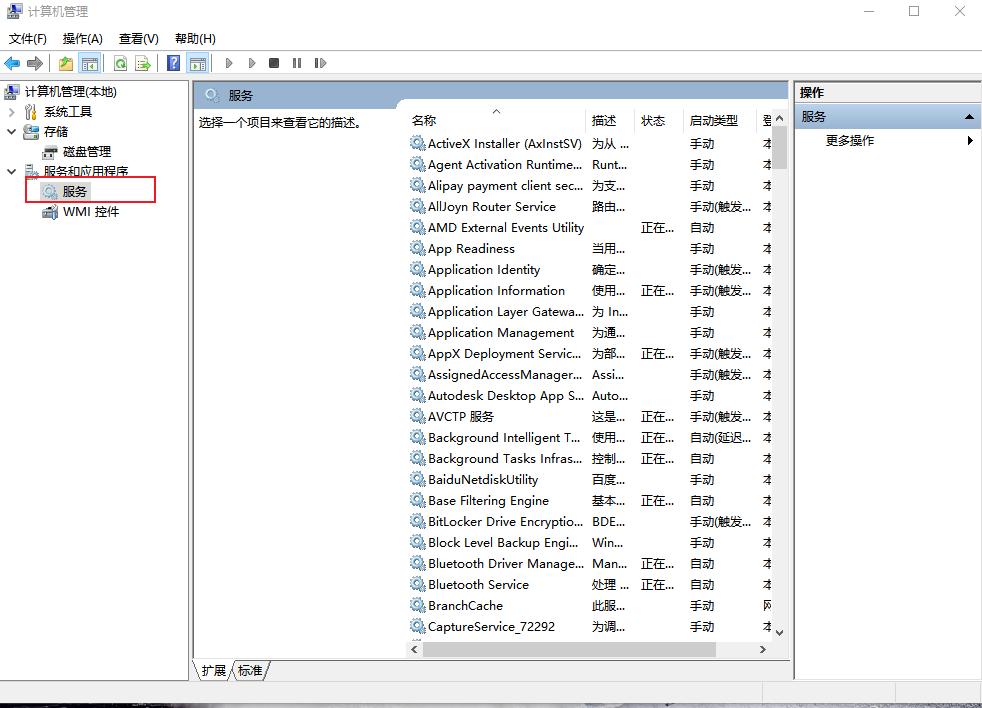
Task: Open Help using the blue question mark icon
Action: pyautogui.click(x=172, y=63)
